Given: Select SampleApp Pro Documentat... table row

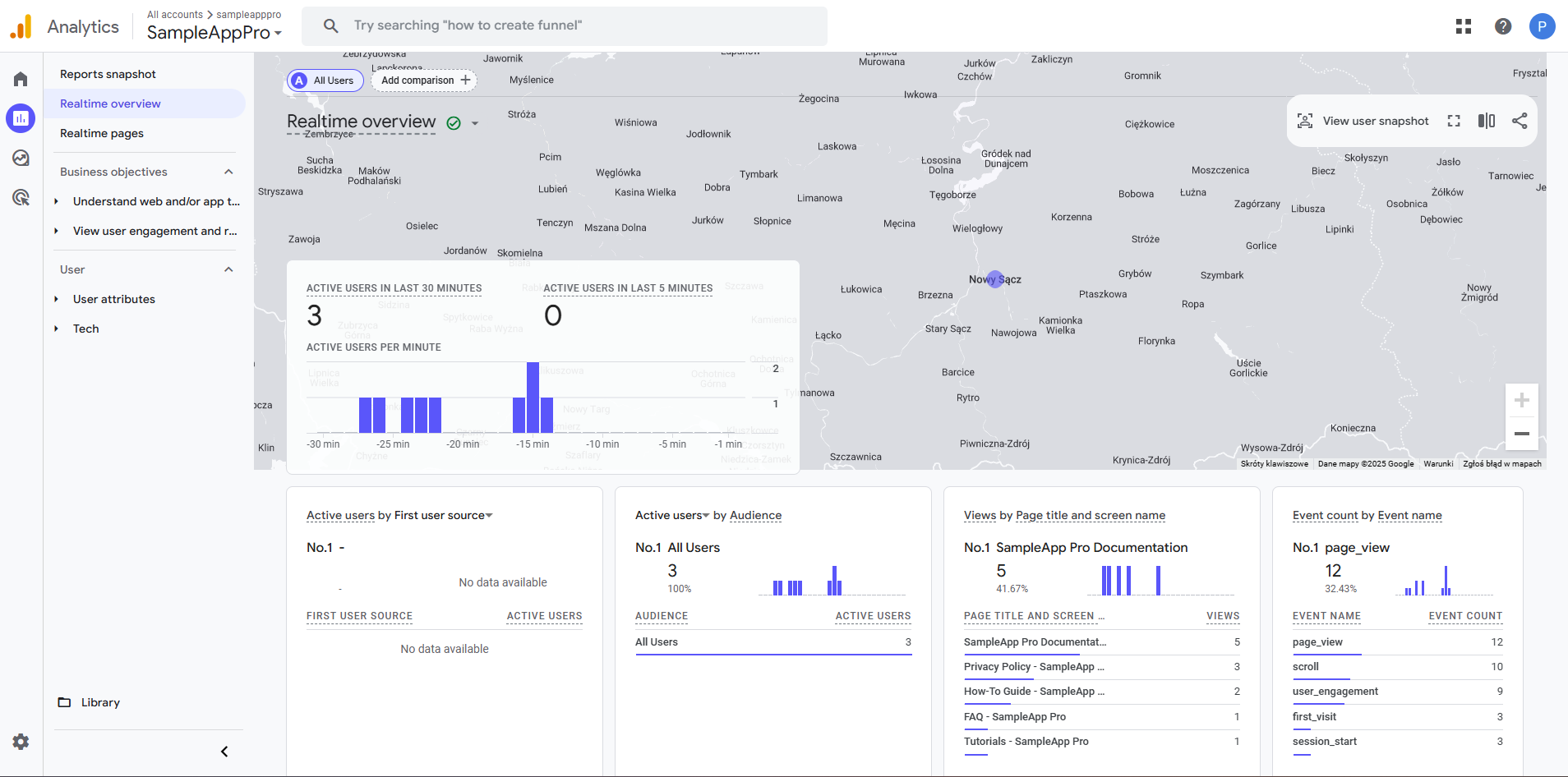Looking at the screenshot, I should [1102, 642].
